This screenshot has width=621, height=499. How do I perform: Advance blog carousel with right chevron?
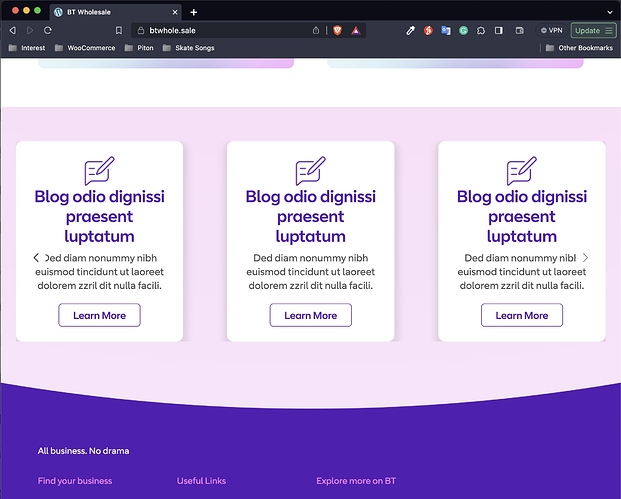tap(586, 258)
